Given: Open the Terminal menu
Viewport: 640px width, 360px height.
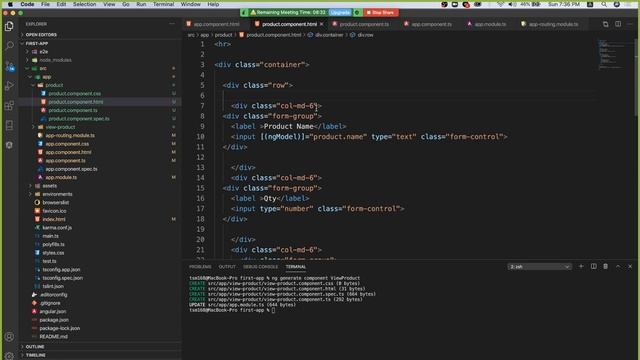Looking at the screenshot, I should tap(163, 4).
